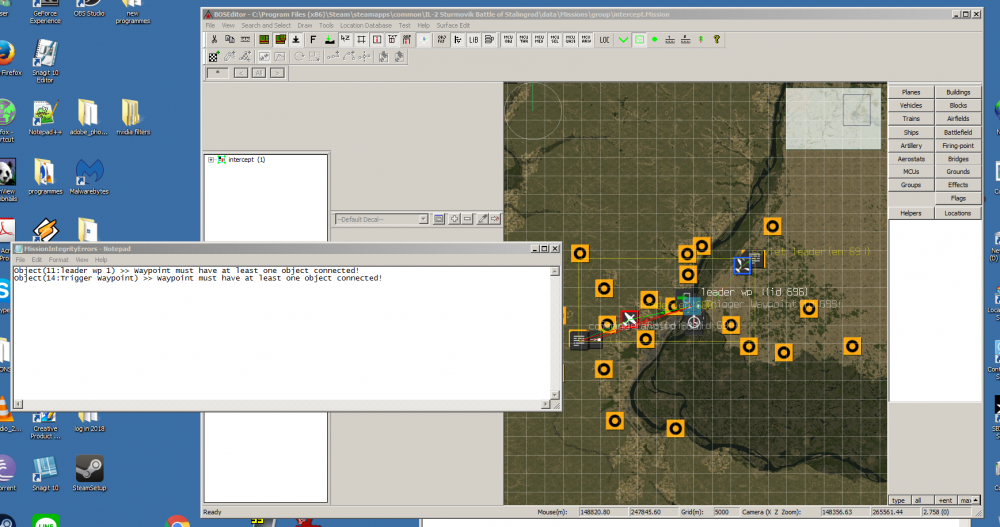Click the Notepad horizontal scrollbar
Image resolution: width=1000 pixels, height=527 pixels.
pos(280,403)
